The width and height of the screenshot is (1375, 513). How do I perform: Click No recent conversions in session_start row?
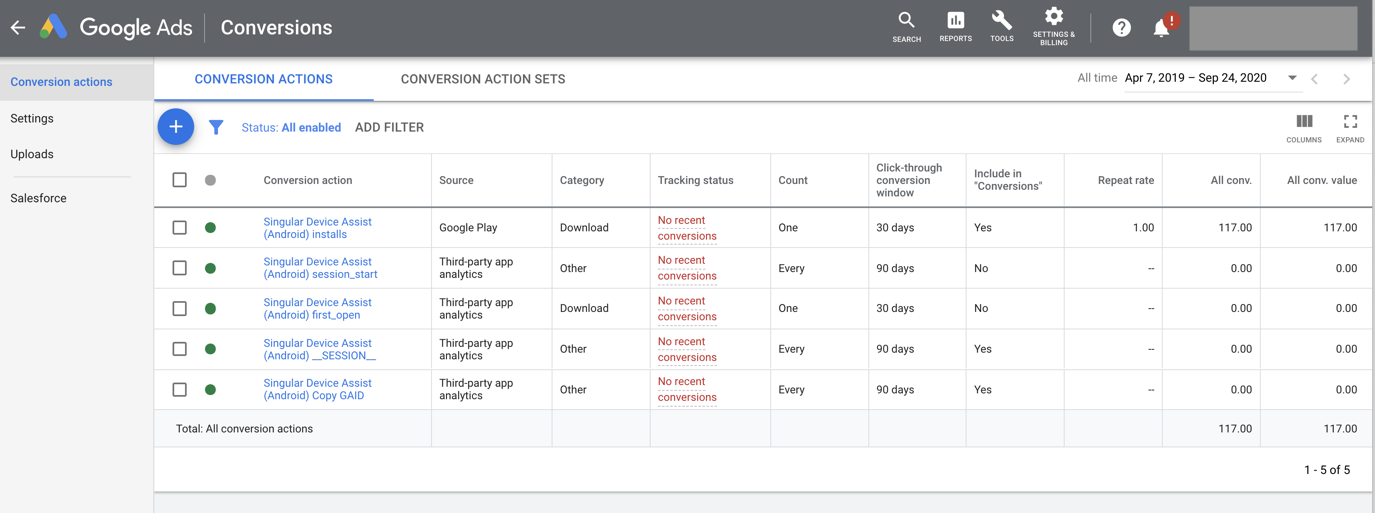687,268
